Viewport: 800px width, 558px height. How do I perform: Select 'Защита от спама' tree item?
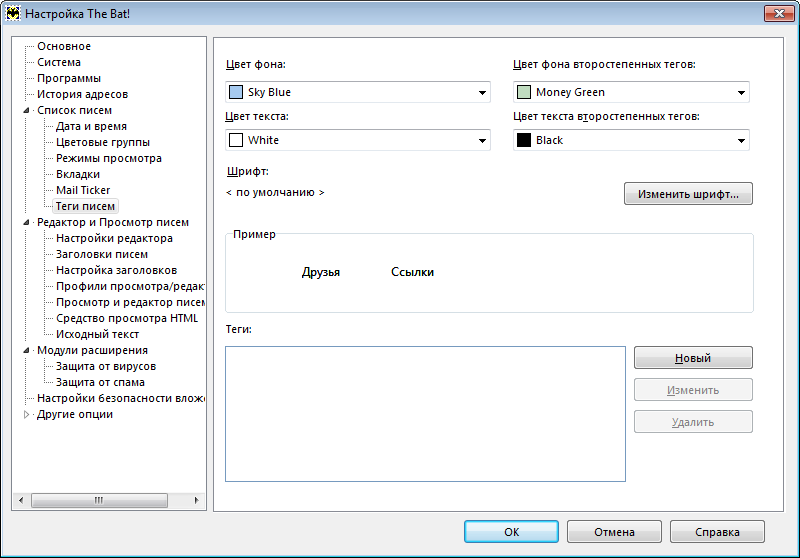100,383
